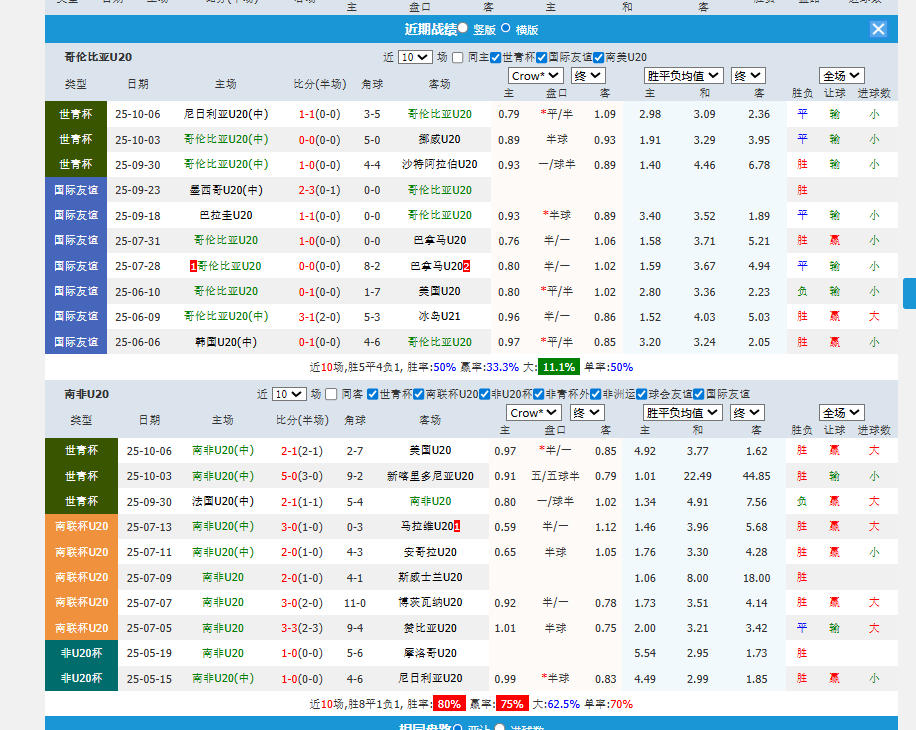The height and width of the screenshot is (730, 916).
Task: Open the Crow* dropdown in 南非U20 section
Action: [x=534, y=413]
